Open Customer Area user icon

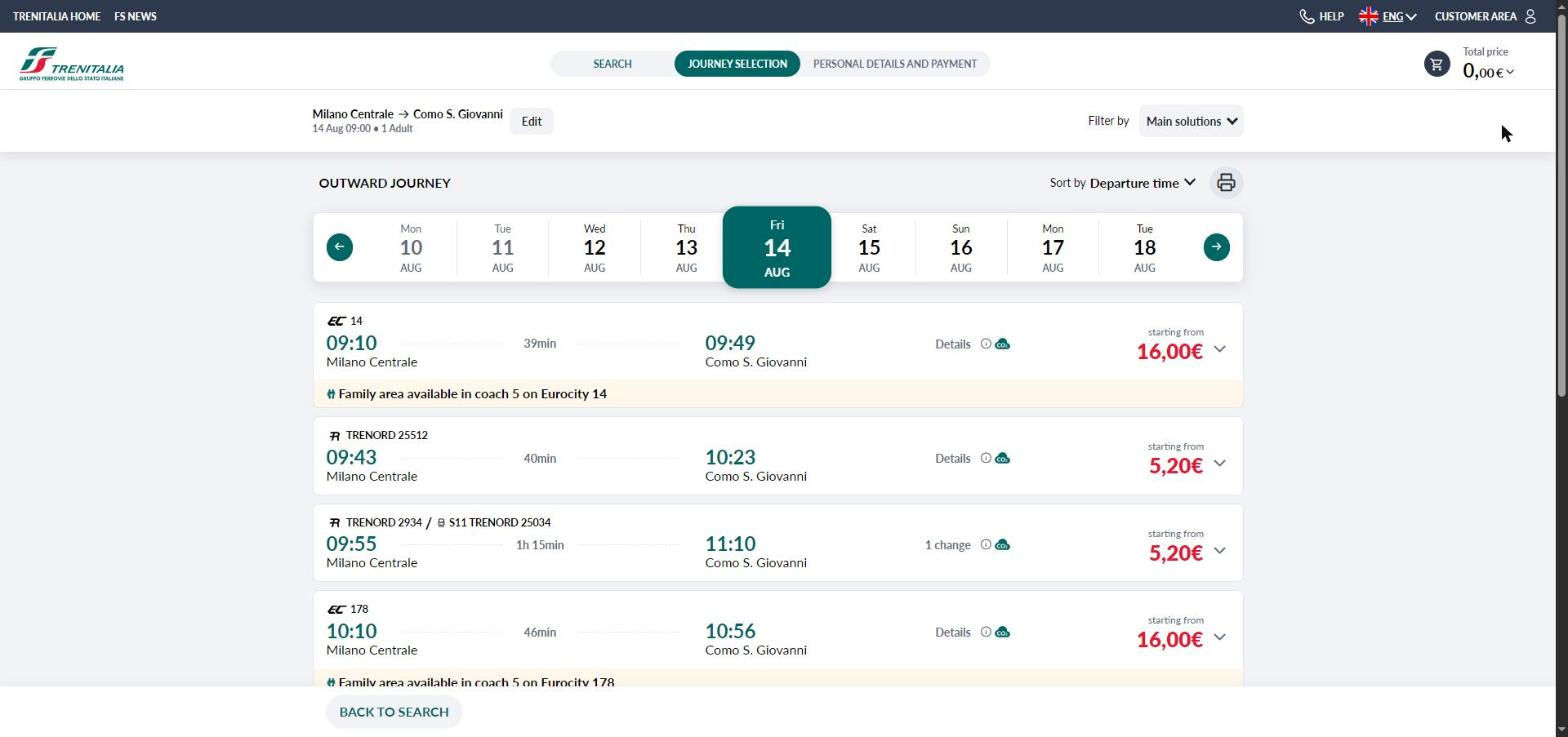(x=1529, y=16)
